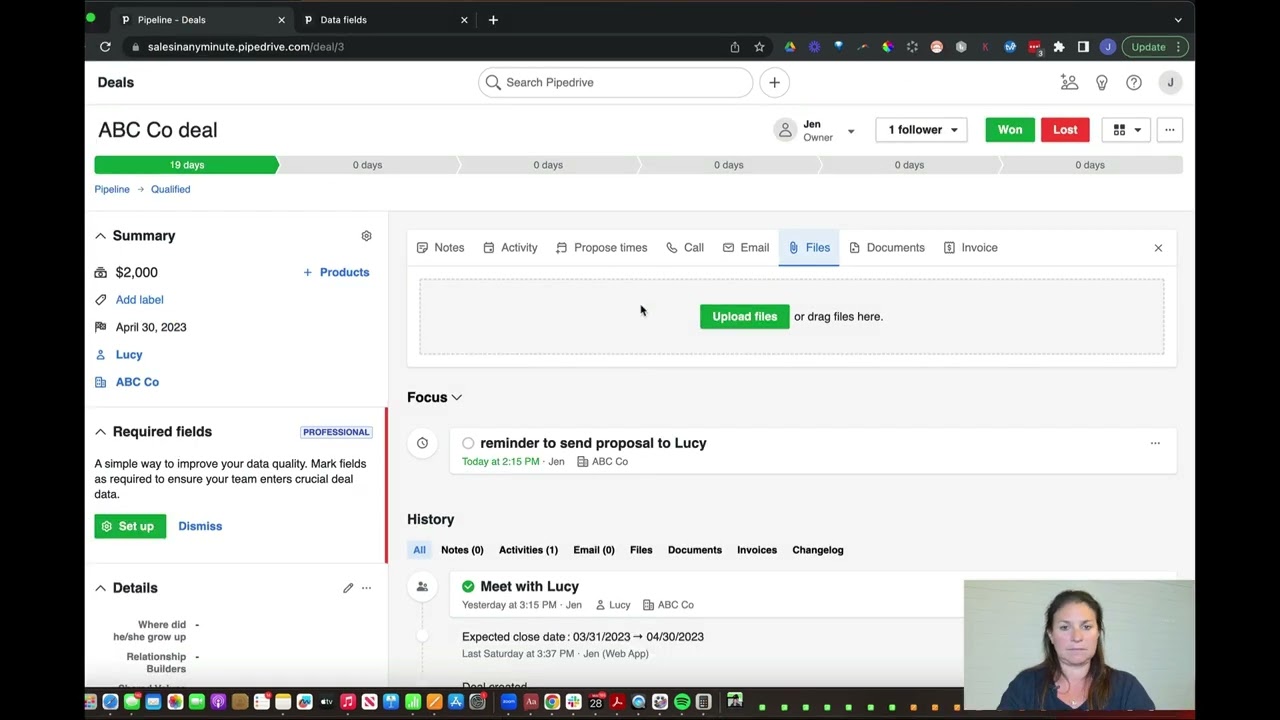Open the Chrome three-dot menu beside Update
The height and width of the screenshot is (720, 1280).
[1179, 47]
